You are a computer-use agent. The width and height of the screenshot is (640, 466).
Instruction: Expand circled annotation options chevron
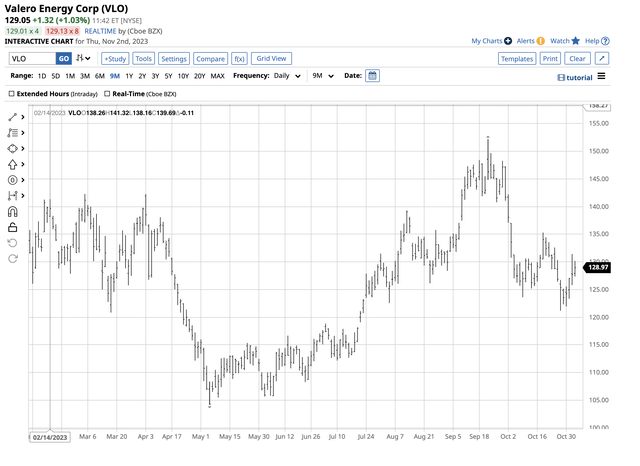[23, 180]
